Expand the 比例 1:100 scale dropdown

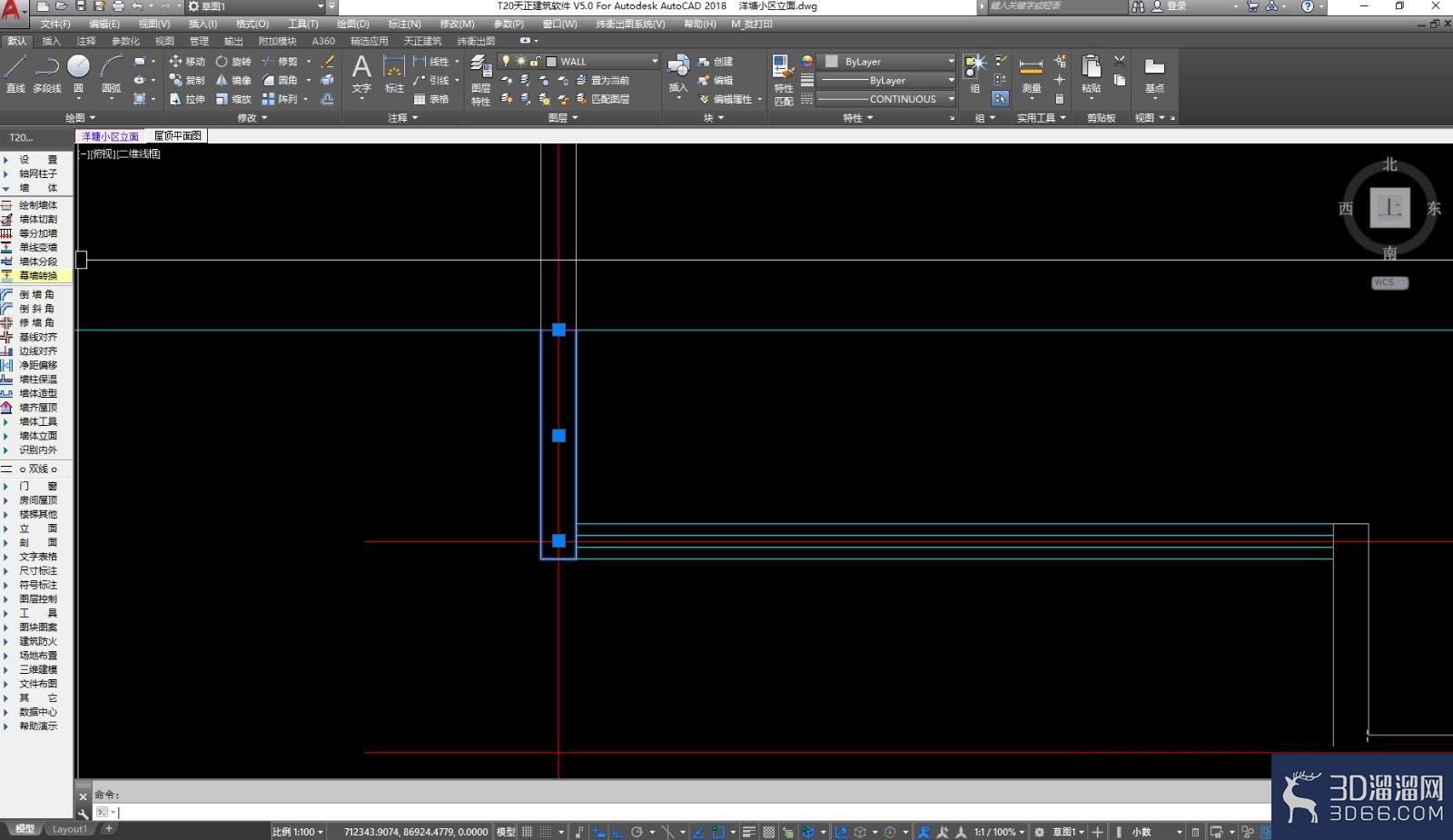point(298,832)
